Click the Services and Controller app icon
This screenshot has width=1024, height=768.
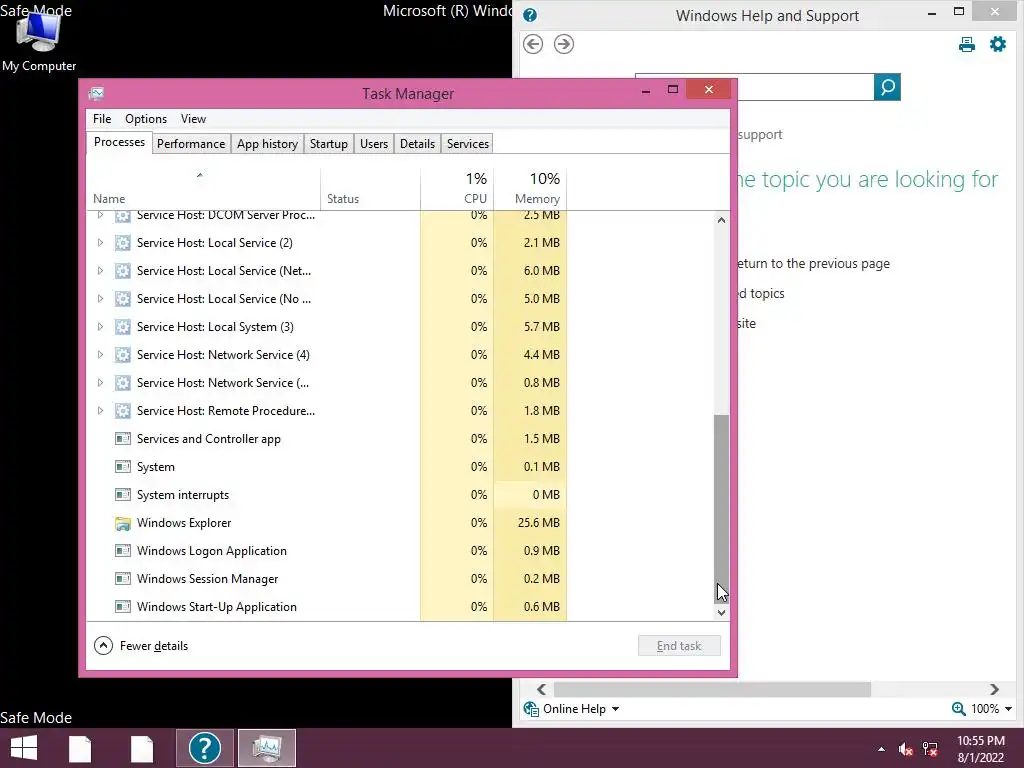click(x=122, y=439)
